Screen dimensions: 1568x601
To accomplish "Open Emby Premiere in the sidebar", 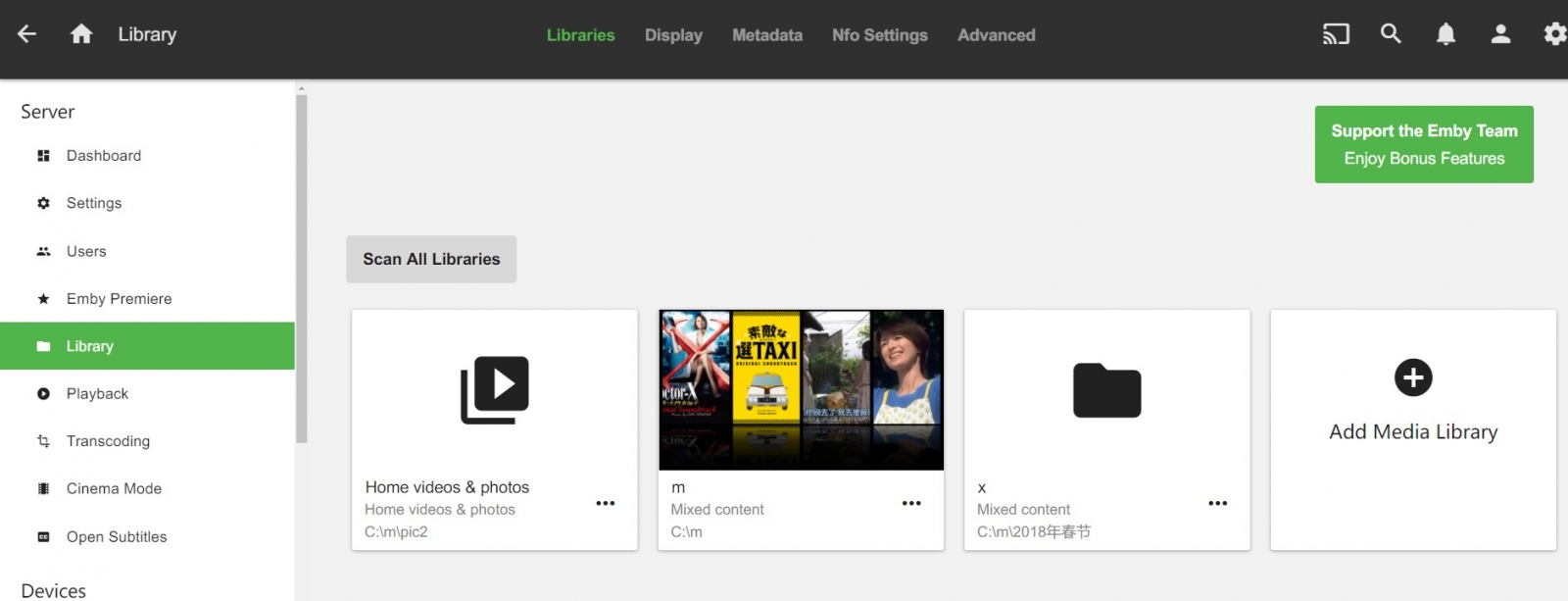I will (x=147, y=299).
